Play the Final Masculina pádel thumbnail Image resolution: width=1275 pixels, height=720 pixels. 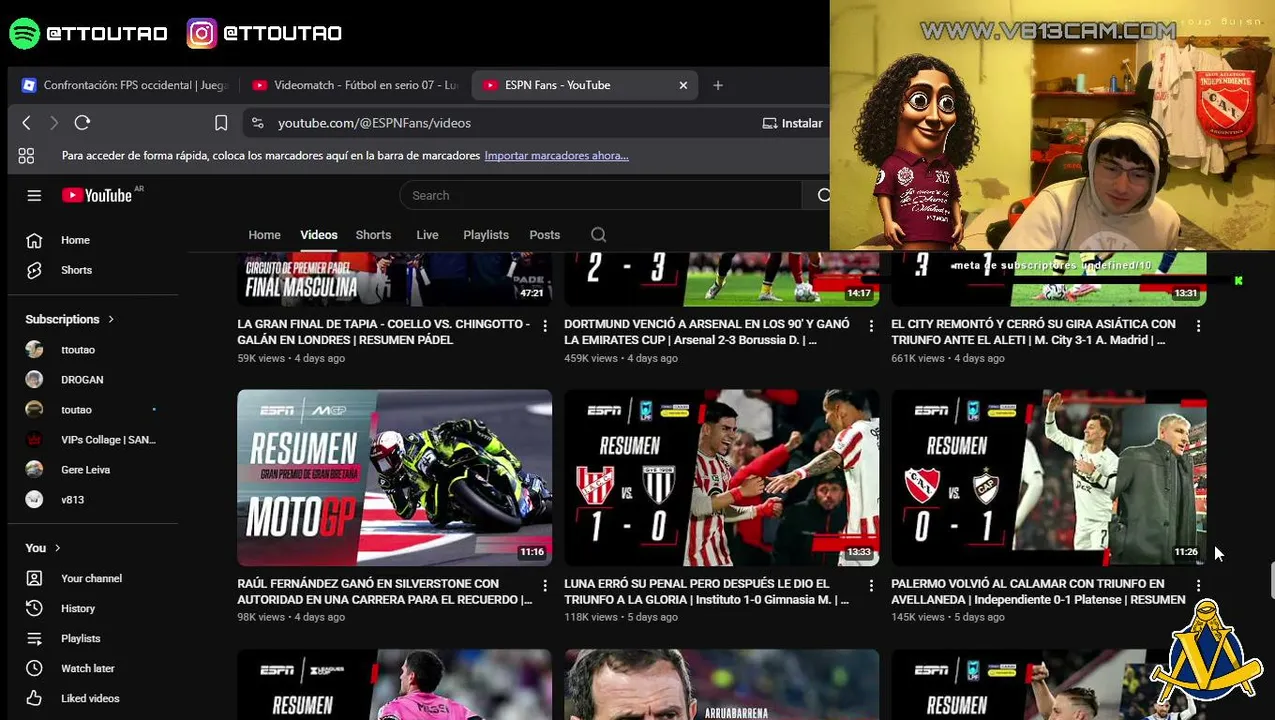(x=394, y=279)
